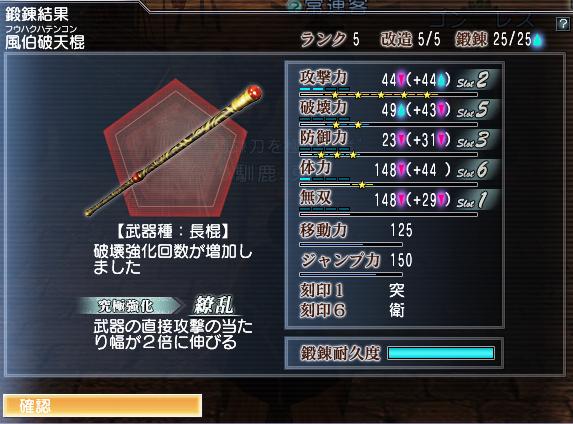573x424 pixels.
Task: Select the 刻印1 突 engraving row
Action: (352, 291)
